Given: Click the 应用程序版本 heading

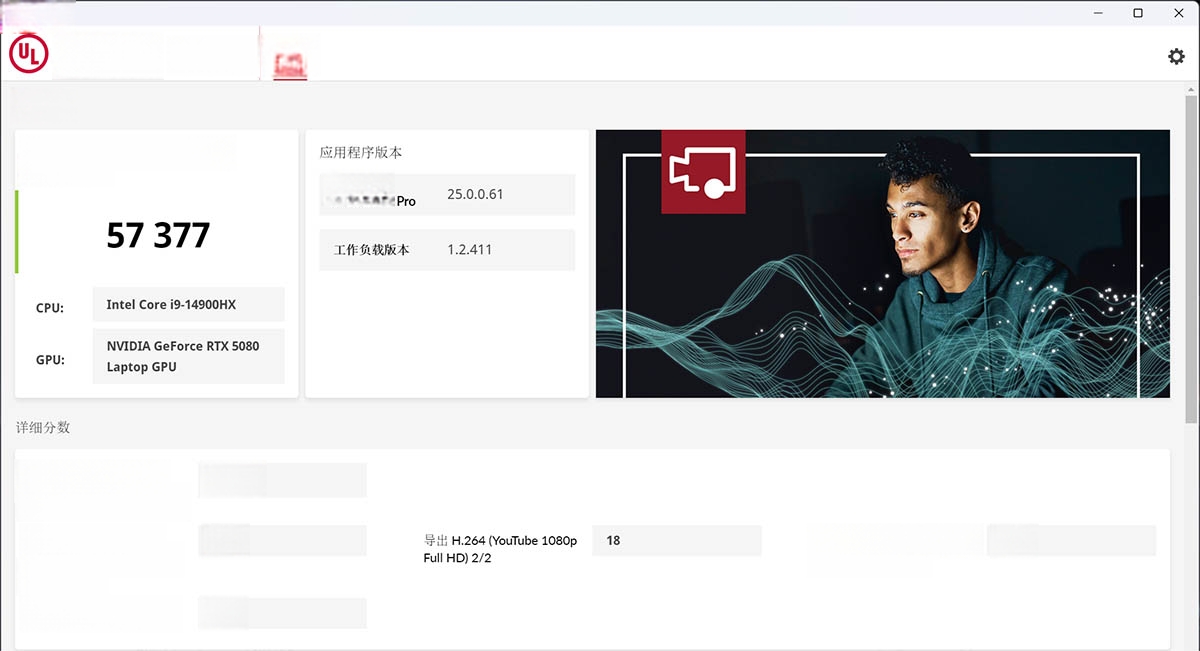Looking at the screenshot, I should [361, 153].
